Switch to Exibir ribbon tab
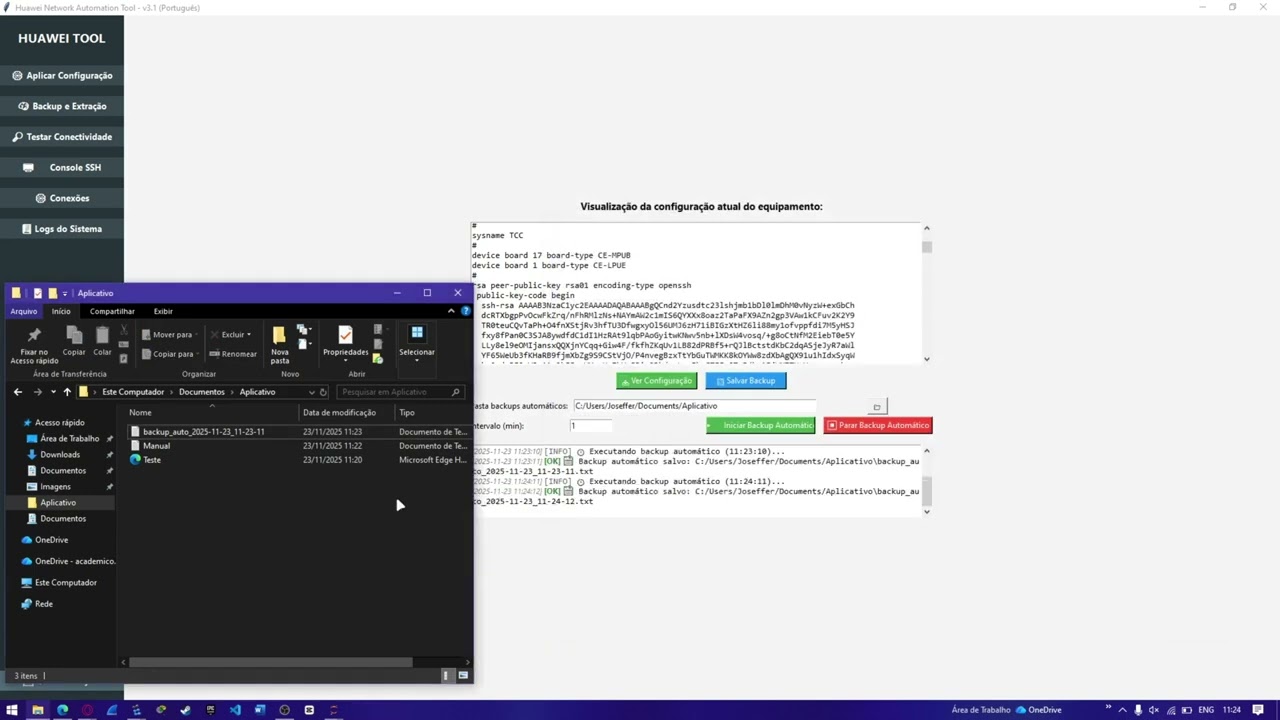The width and height of the screenshot is (1280, 720). (x=163, y=311)
